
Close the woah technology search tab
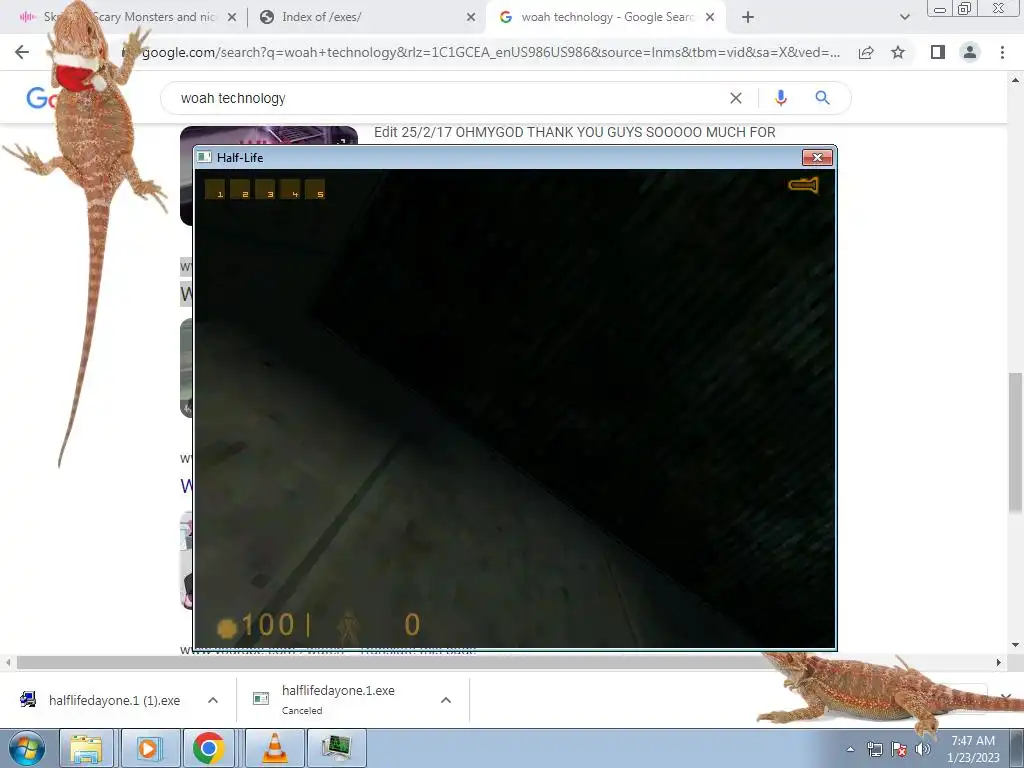coord(710,18)
